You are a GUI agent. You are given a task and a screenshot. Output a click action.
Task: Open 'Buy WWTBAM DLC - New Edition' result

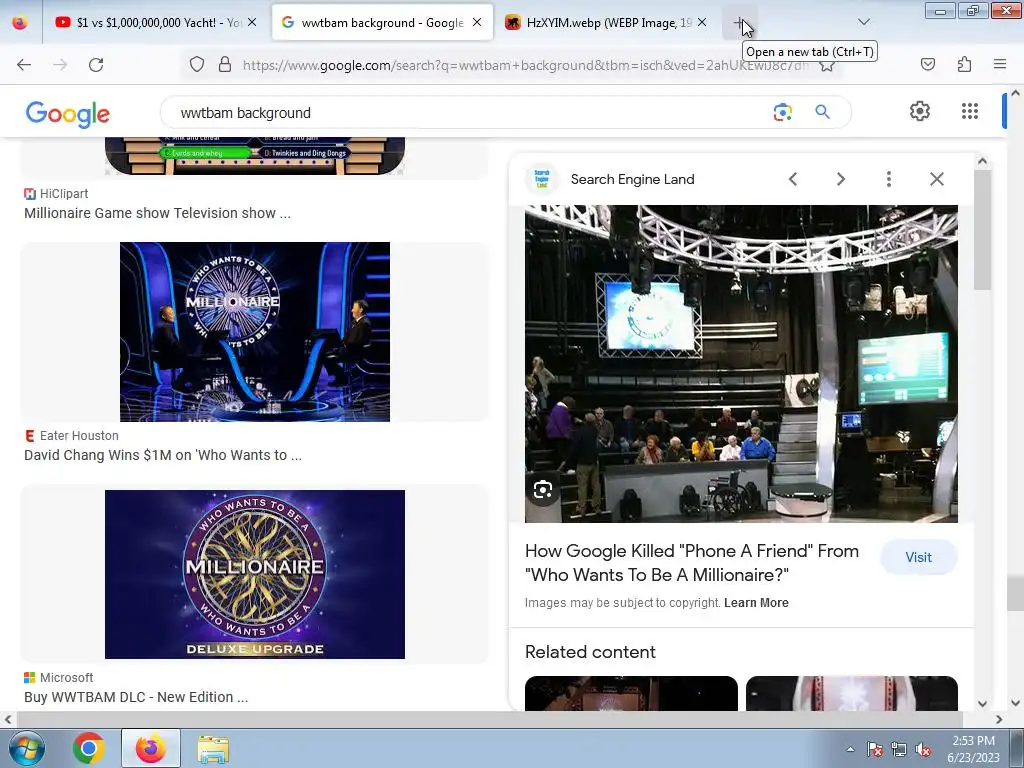coord(136,697)
